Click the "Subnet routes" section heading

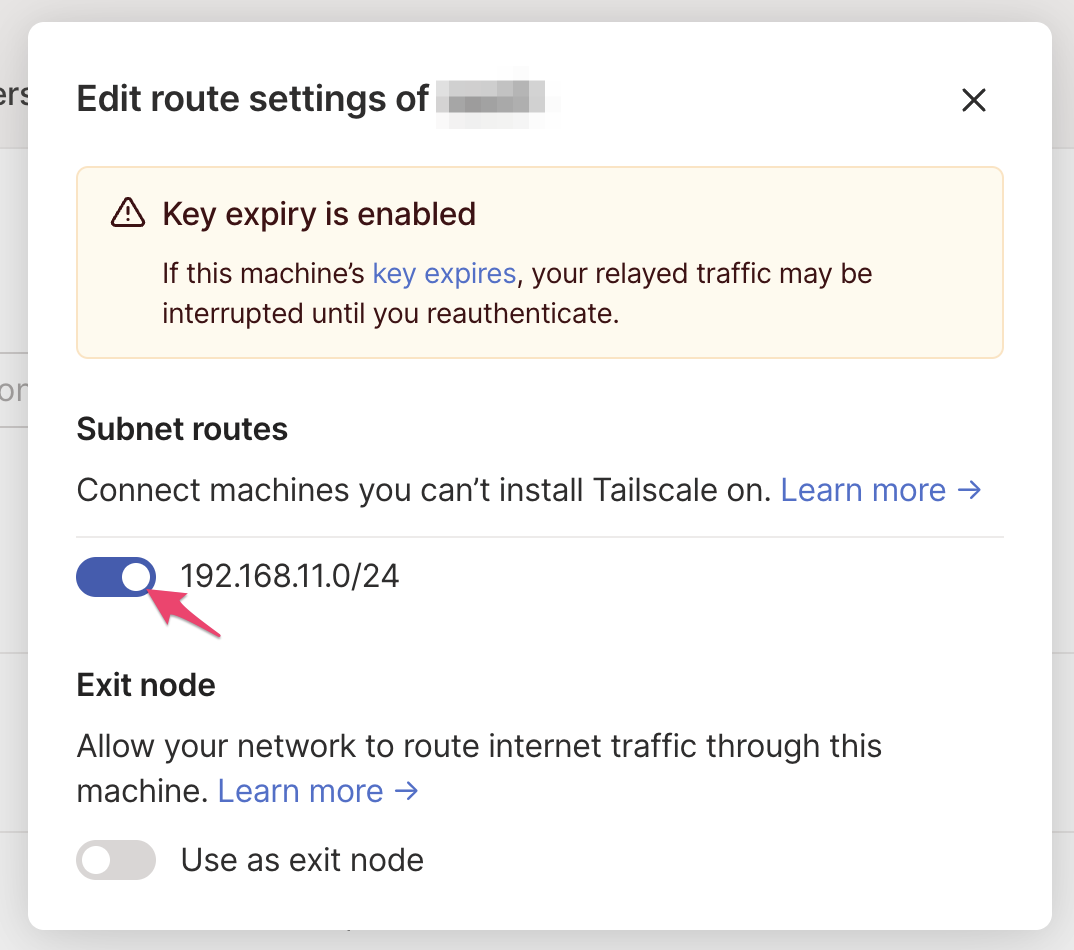[x=182, y=429]
